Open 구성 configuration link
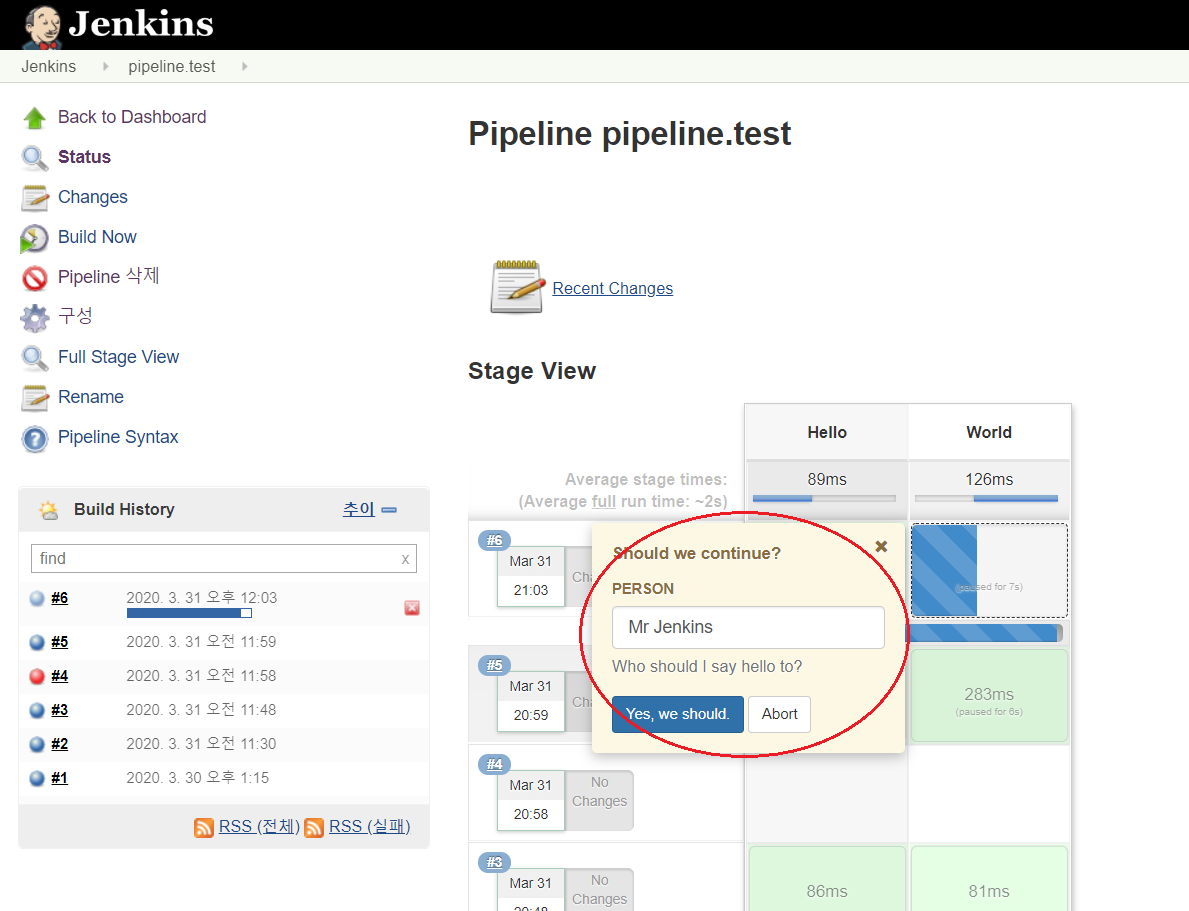 (75, 316)
